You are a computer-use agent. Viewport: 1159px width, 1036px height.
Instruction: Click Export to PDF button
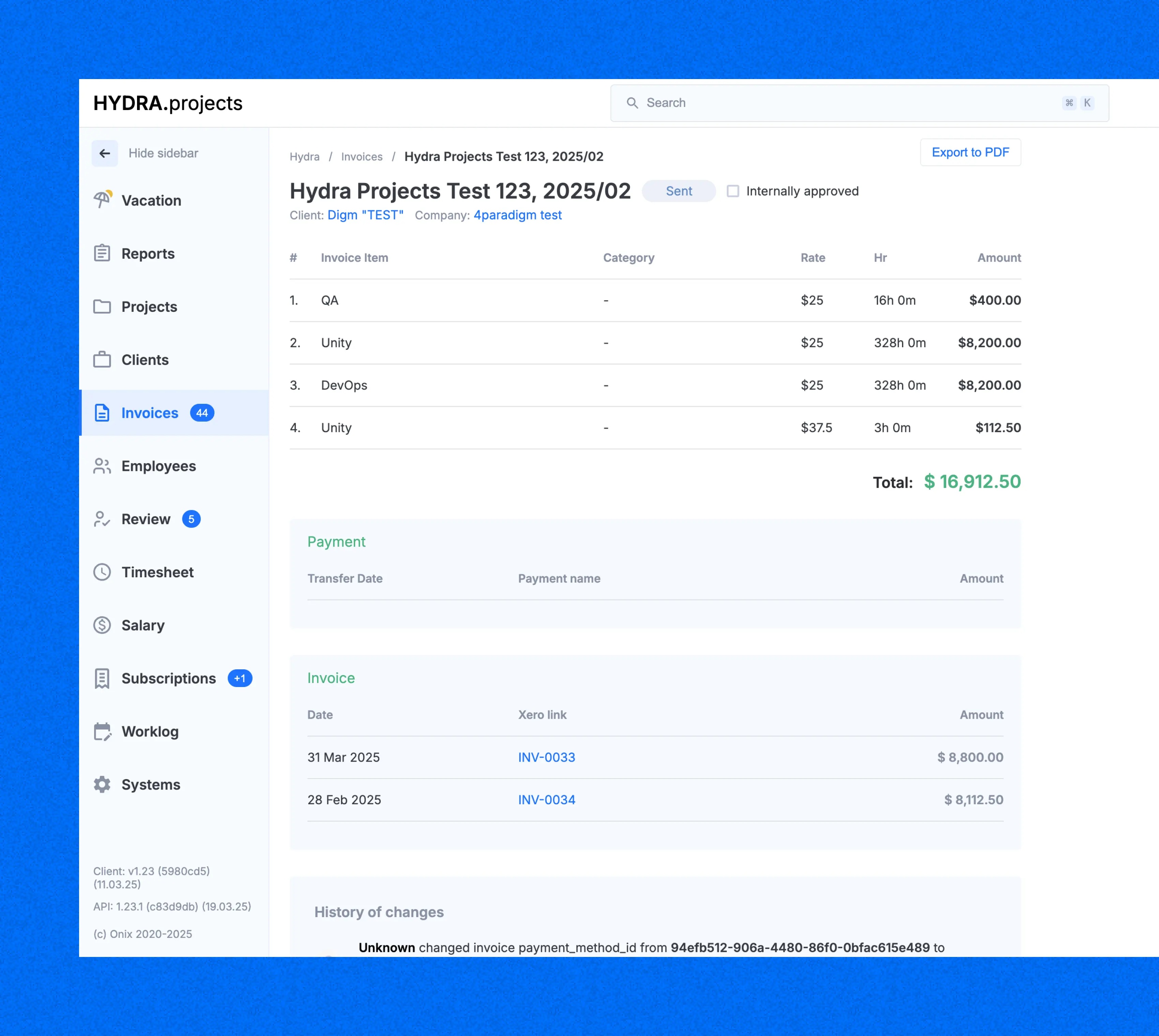click(x=970, y=152)
